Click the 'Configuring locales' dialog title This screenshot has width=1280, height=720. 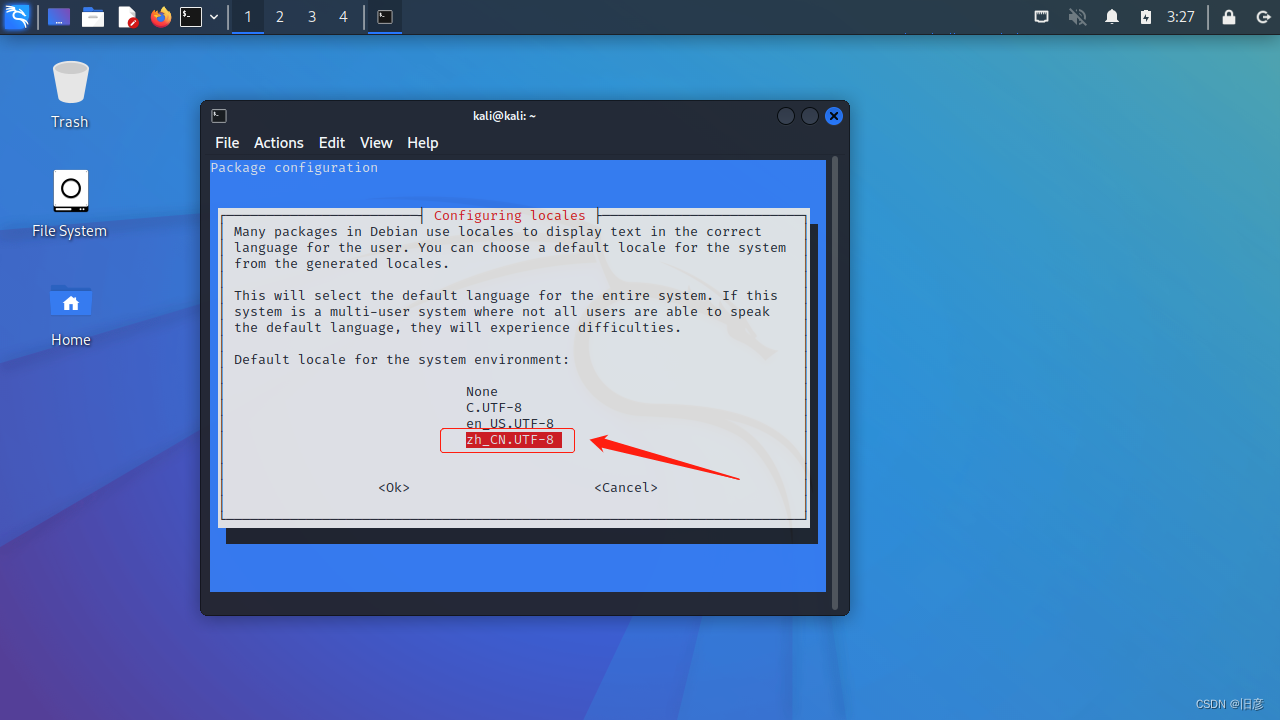[510, 216]
